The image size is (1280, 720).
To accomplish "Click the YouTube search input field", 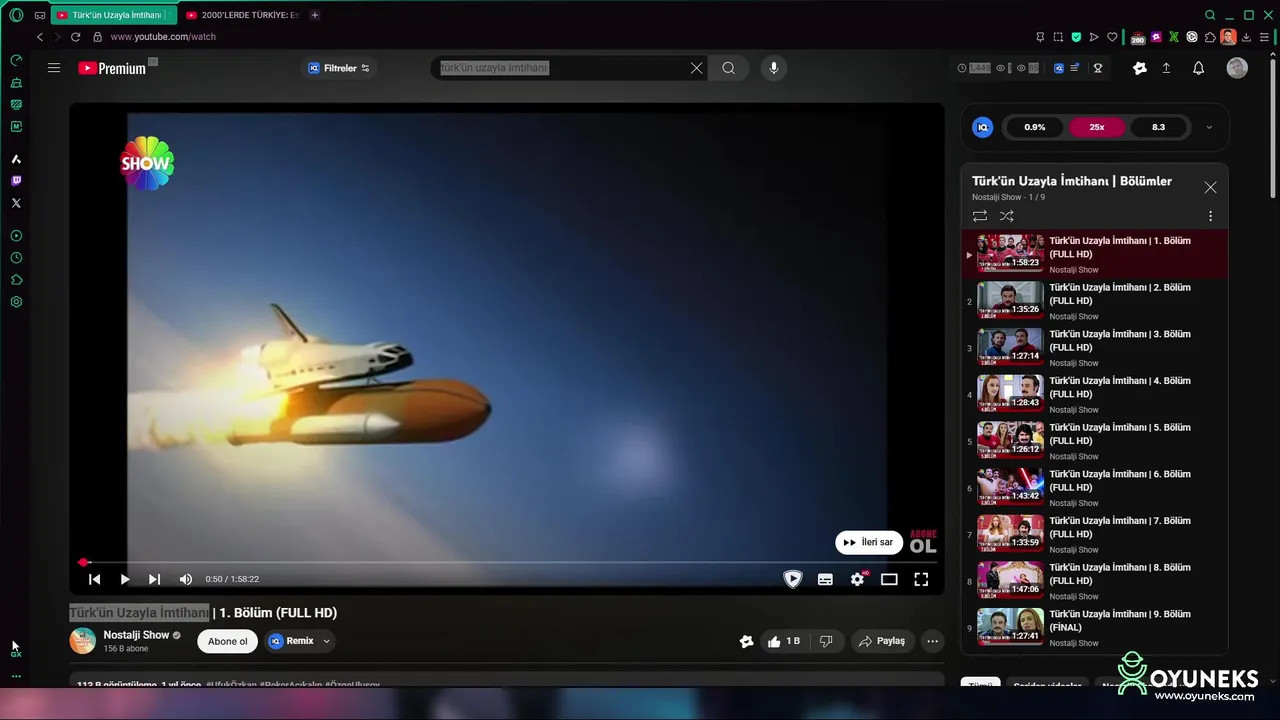I will tap(562, 68).
